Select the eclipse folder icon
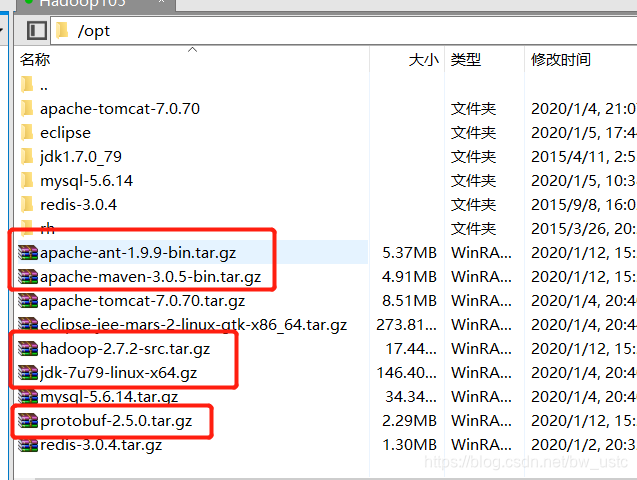Screen dimensions: 637x480 click(x=27, y=132)
